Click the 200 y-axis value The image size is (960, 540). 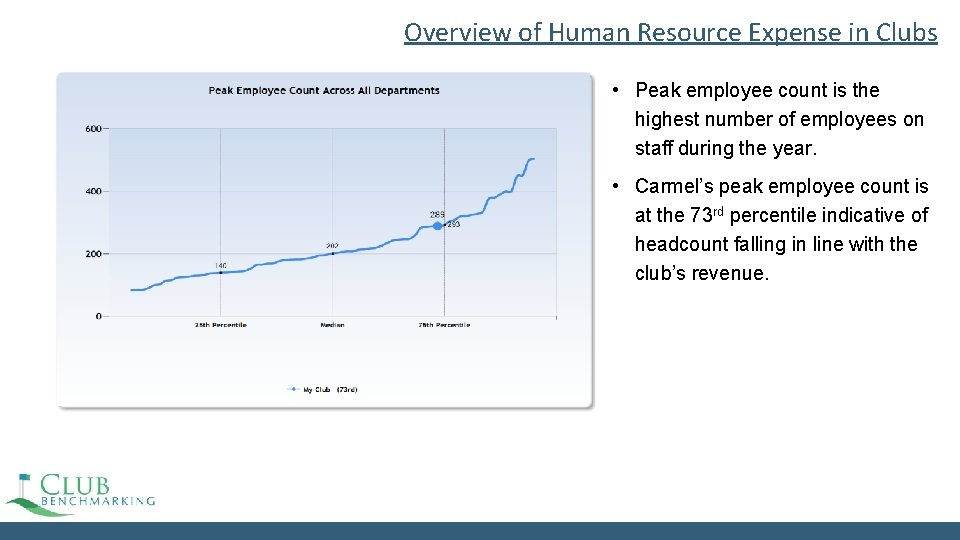[x=93, y=253]
